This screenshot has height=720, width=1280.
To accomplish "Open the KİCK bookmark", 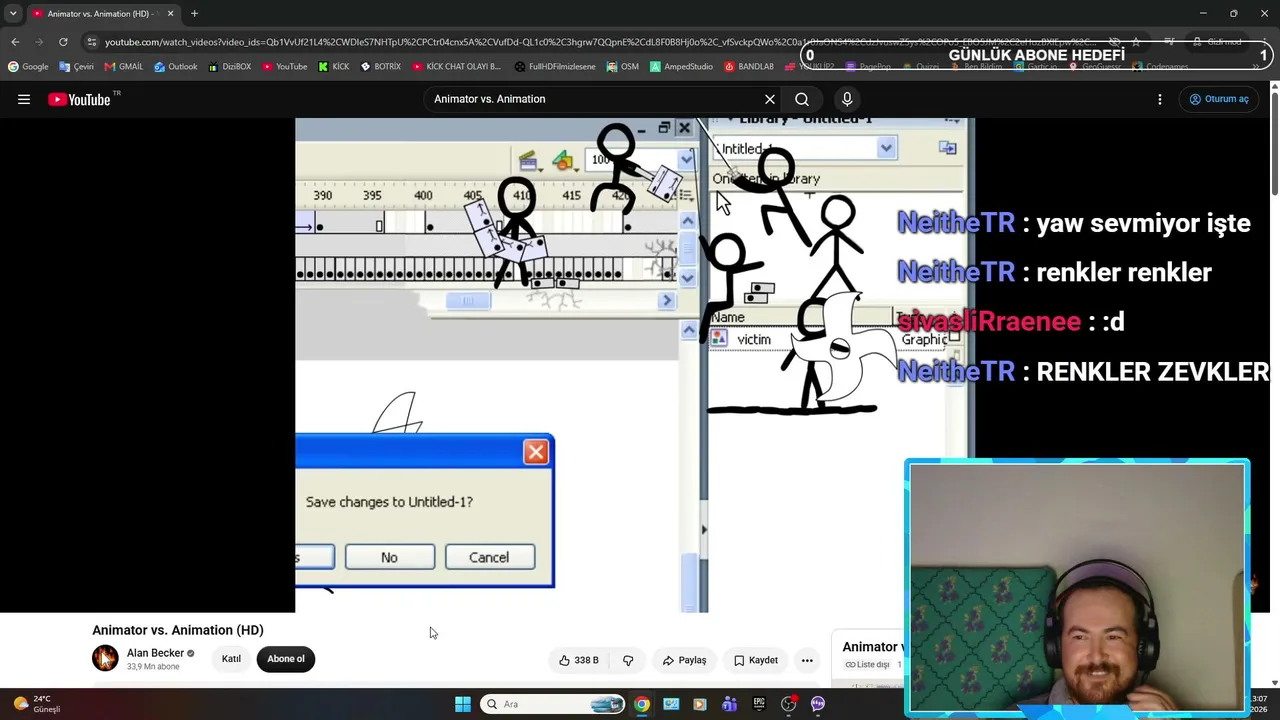I will pyautogui.click(x=334, y=67).
